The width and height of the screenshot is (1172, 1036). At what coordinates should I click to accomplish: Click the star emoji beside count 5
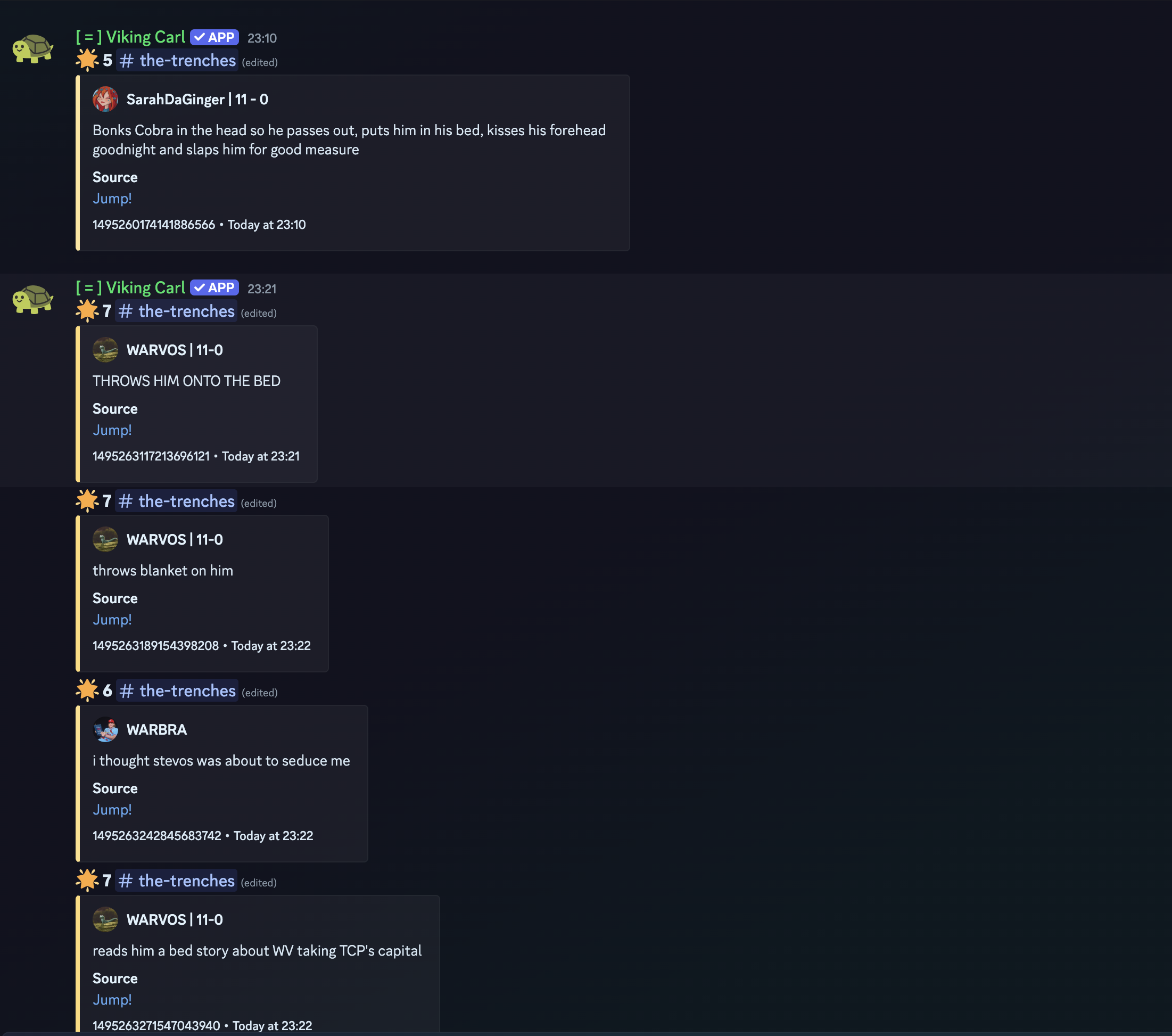click(x=87, y=60)
